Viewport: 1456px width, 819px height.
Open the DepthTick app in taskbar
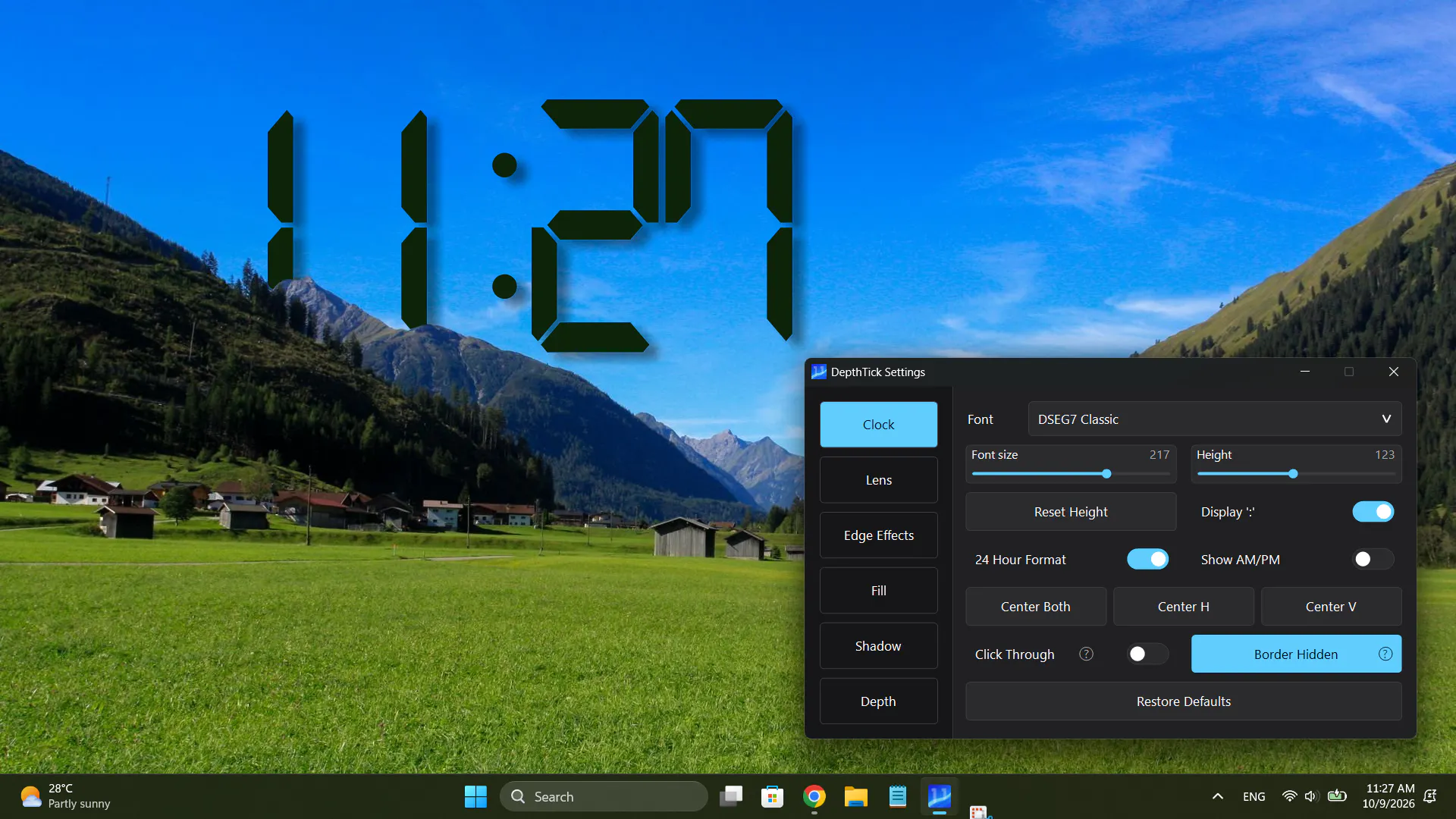[939, 796]
